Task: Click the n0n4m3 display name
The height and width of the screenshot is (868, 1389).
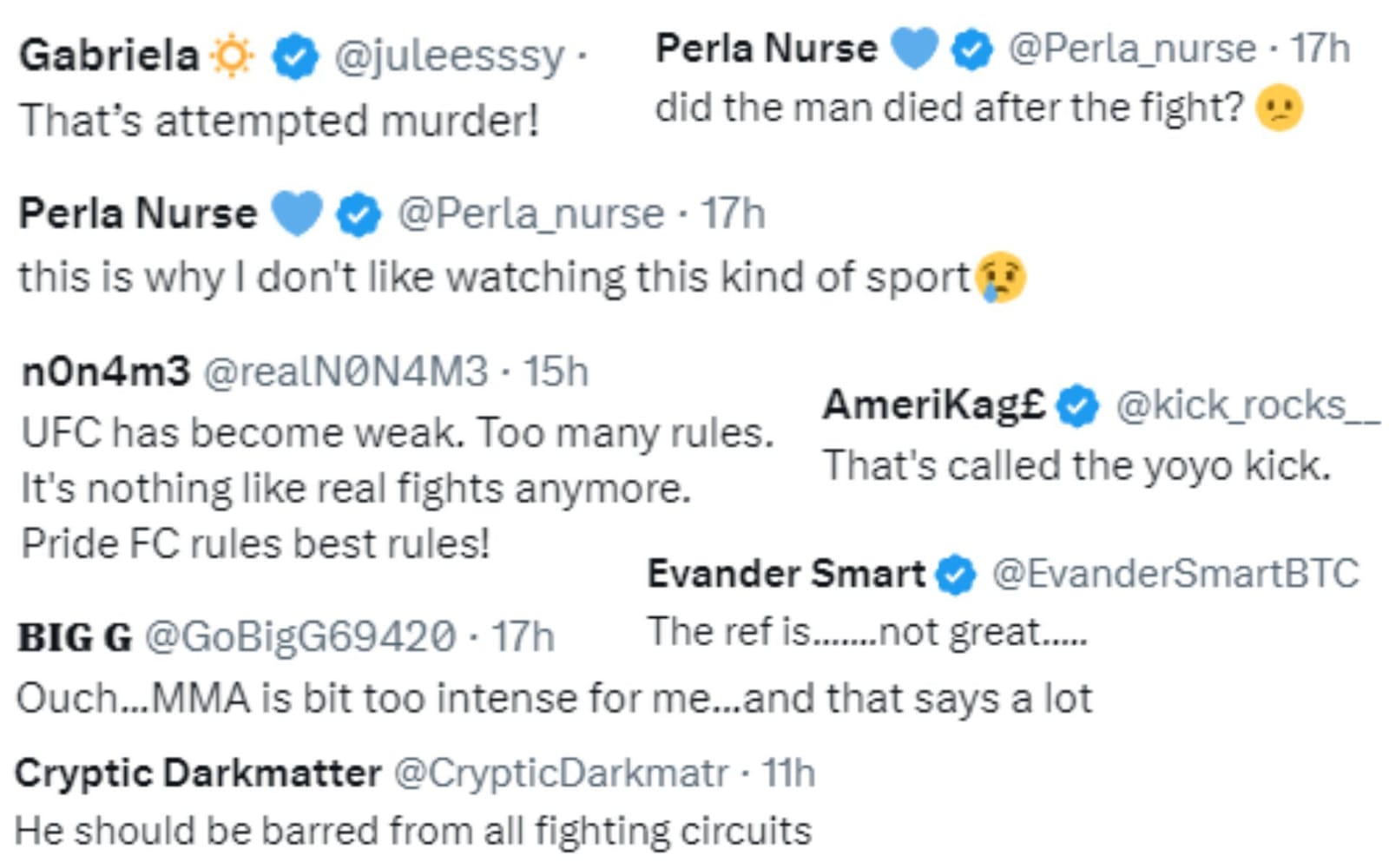Action: [x=105, y=372]
